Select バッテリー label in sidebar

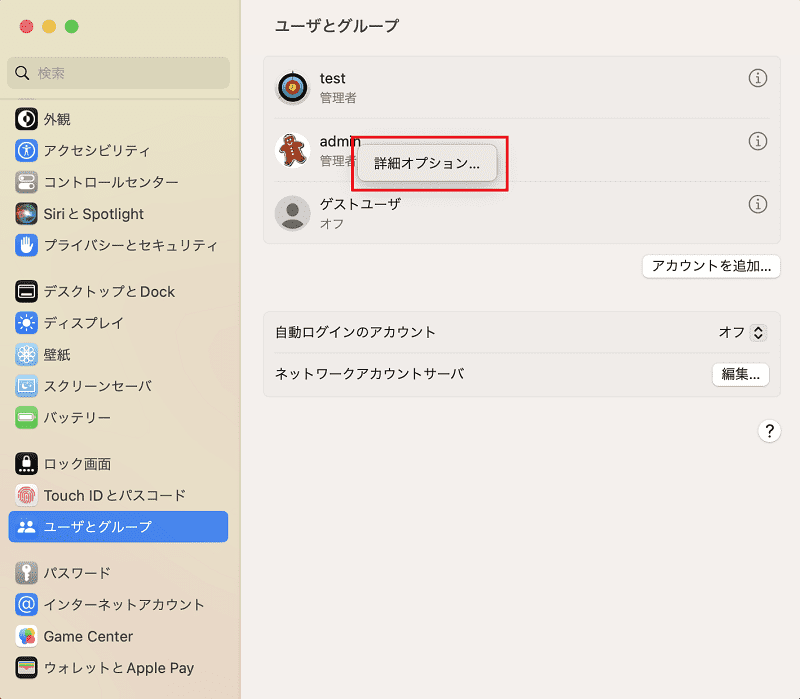point(77,418)
